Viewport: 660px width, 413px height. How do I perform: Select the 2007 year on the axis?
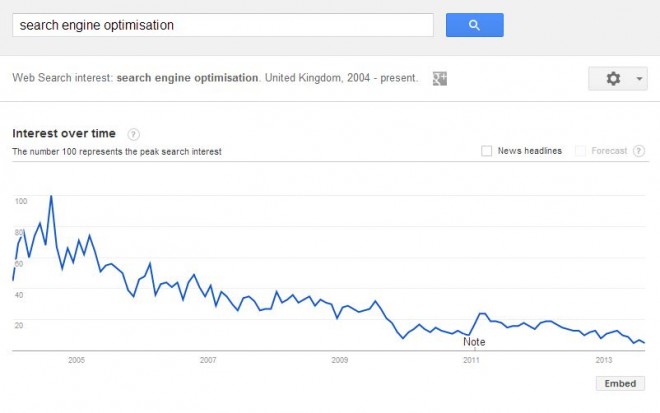click(208, 359)
